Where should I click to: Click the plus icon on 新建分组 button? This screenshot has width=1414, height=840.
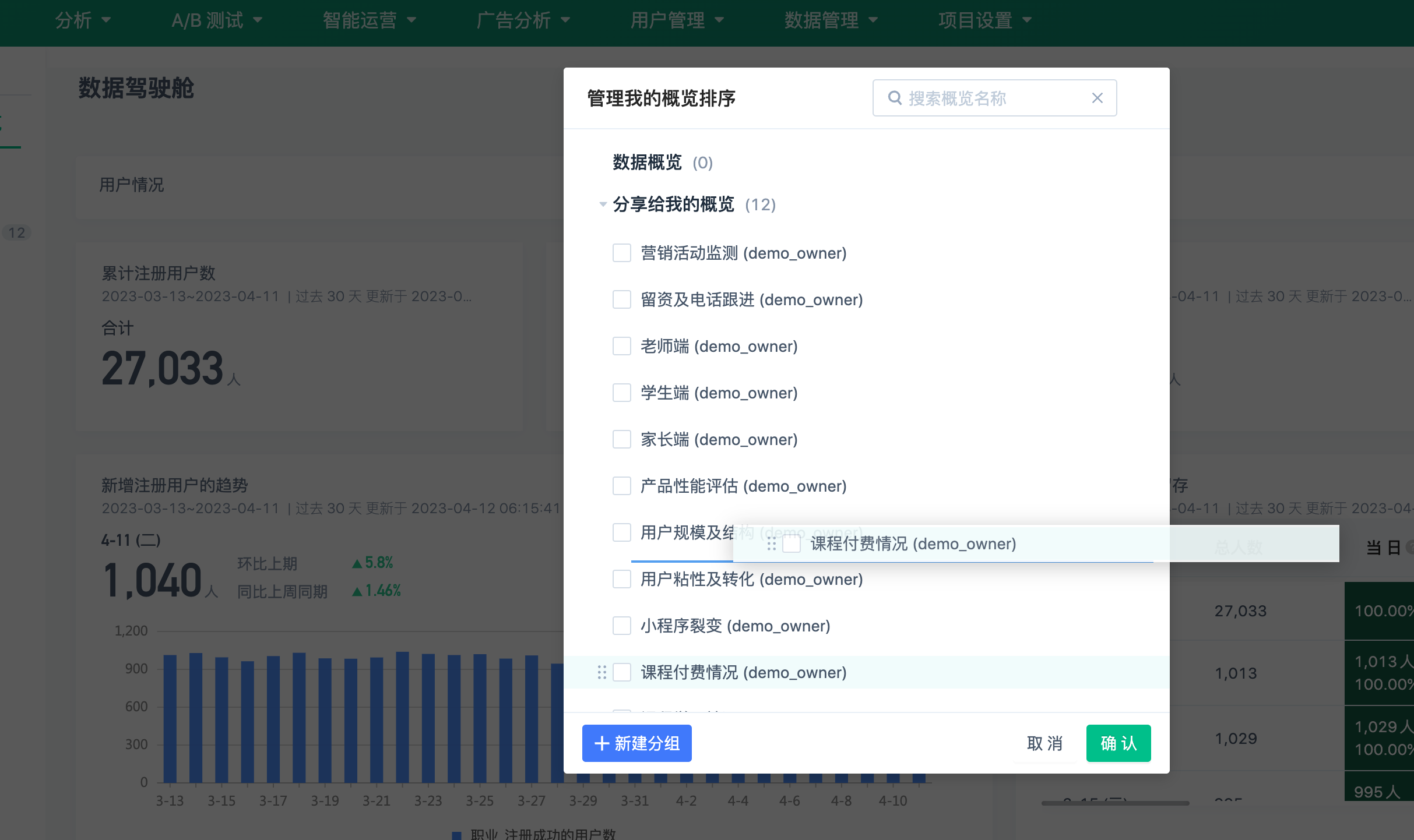(x=602, y=743)
